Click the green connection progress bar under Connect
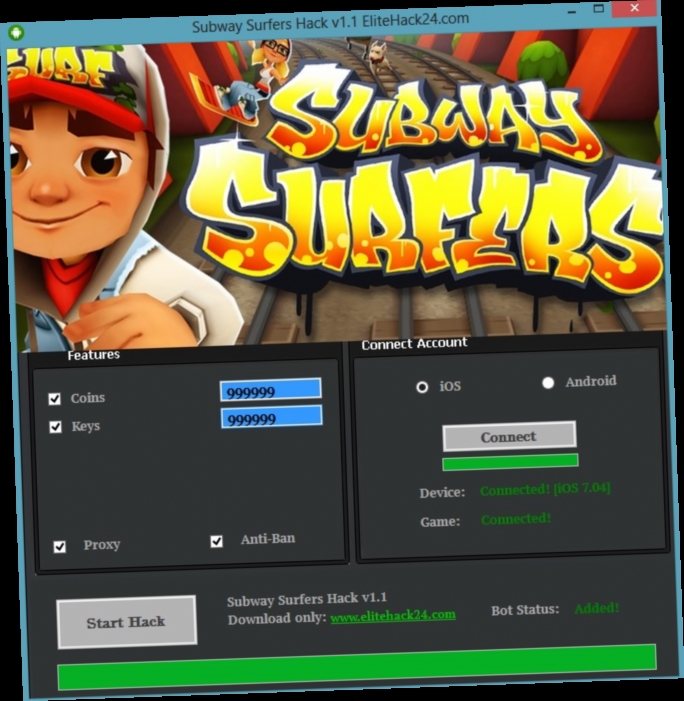This screenshot has height=701, width=684. (510, 462)
